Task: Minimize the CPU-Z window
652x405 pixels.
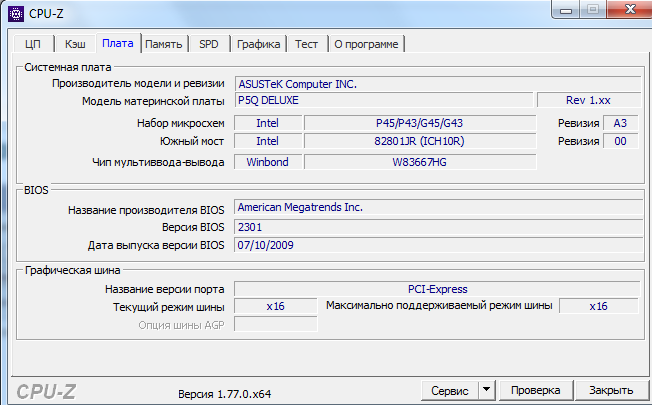Action: (566, 10)
